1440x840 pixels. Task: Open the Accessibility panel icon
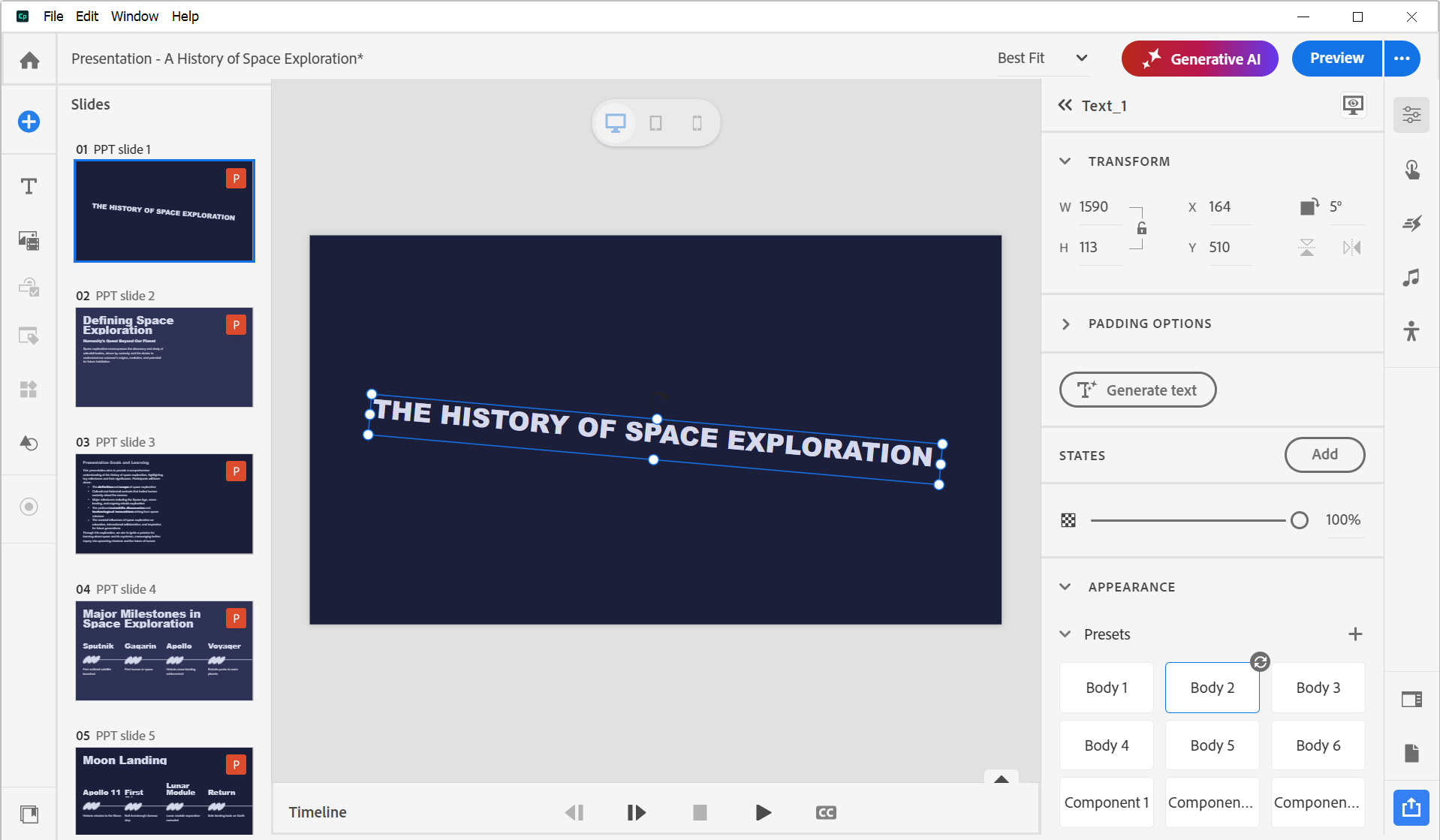[1411, 331]
